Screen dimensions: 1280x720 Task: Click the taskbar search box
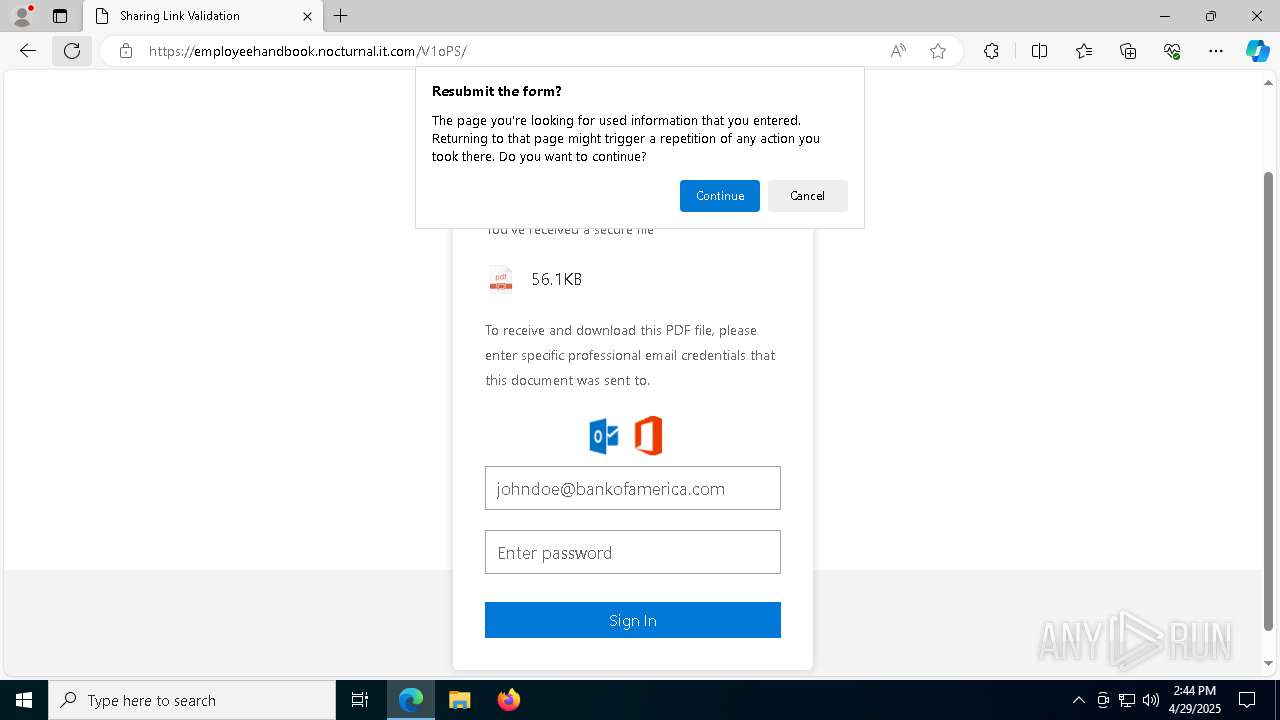point(192,700)
